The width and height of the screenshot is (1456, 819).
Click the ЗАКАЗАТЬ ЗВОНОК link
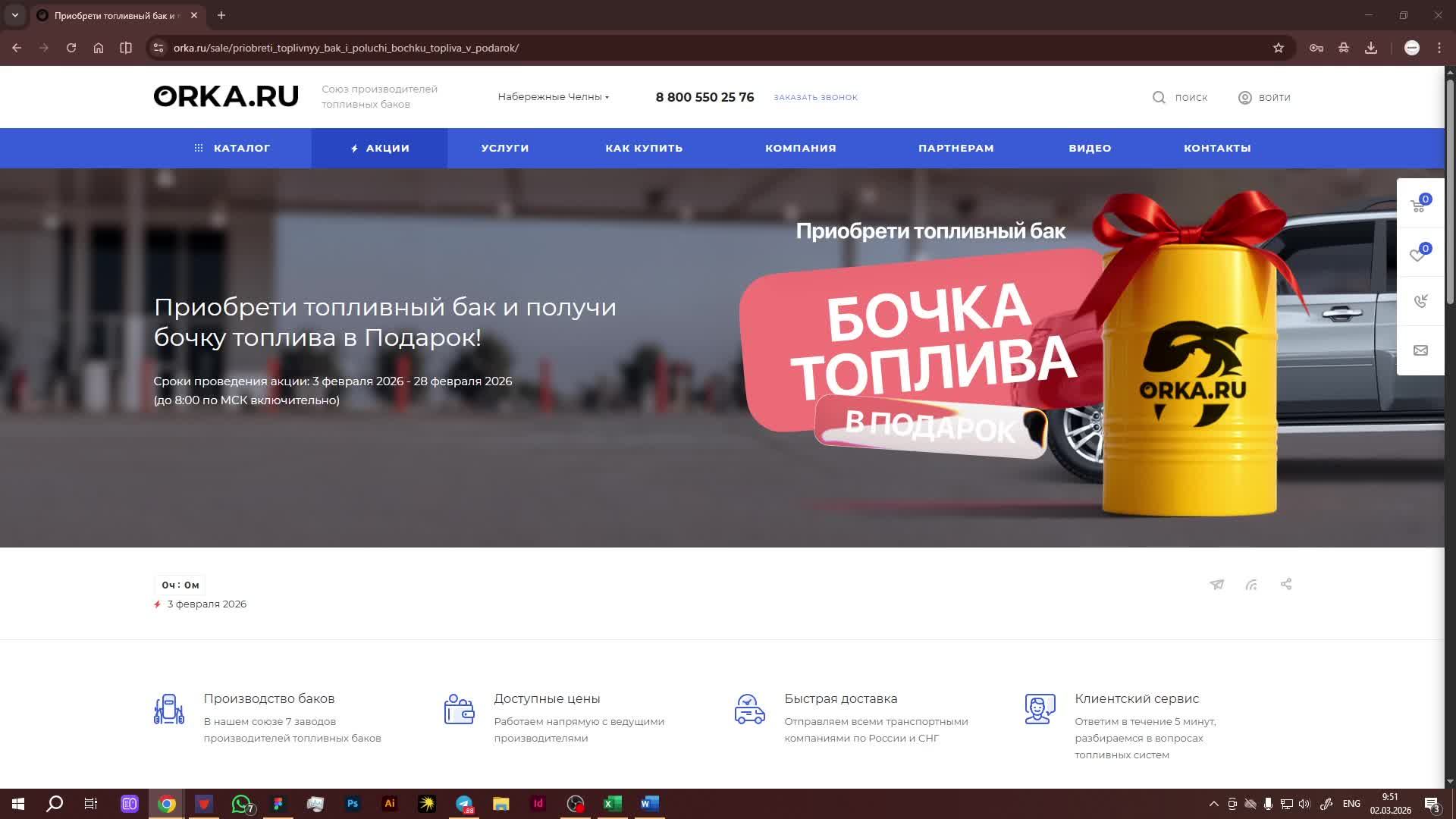(x=815, y=97)
